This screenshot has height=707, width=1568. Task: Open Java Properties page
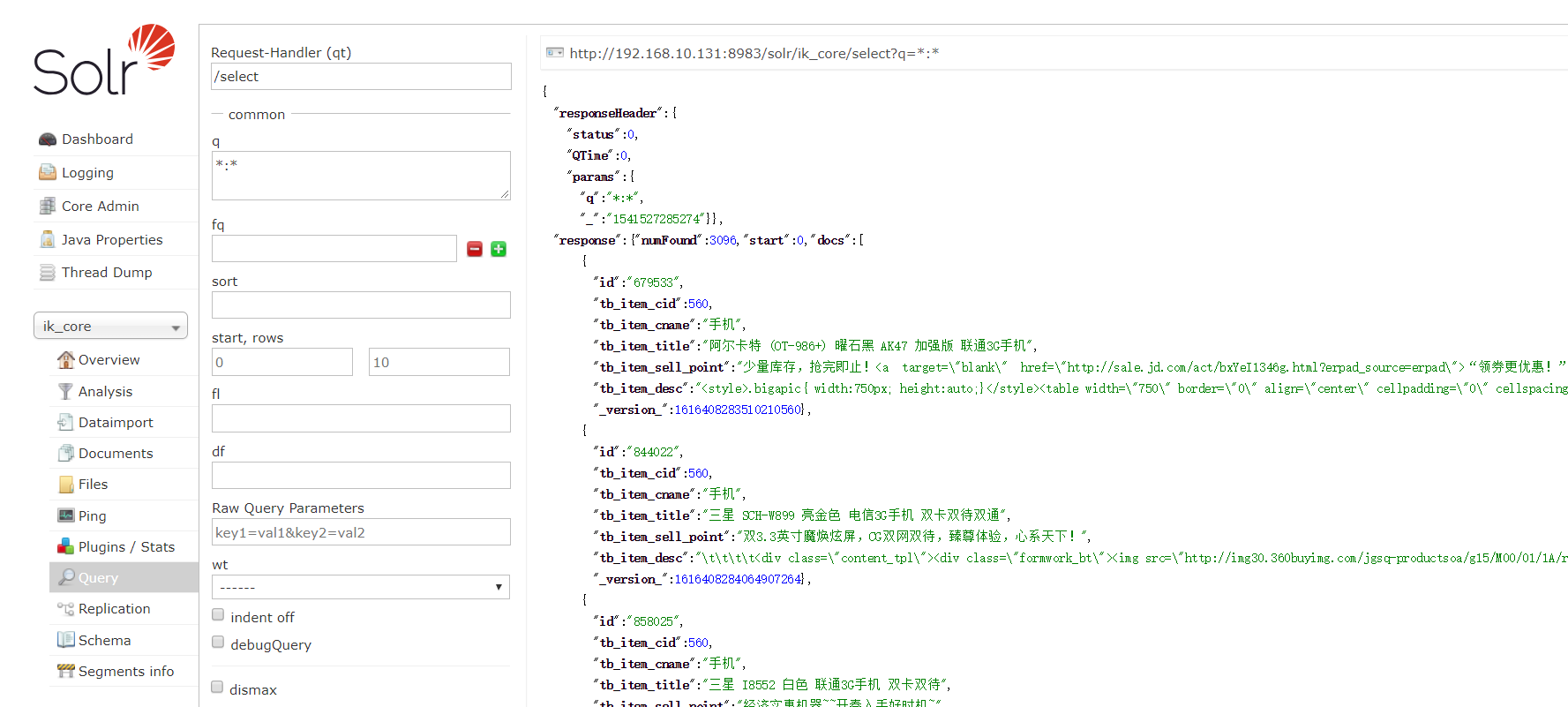112,239
